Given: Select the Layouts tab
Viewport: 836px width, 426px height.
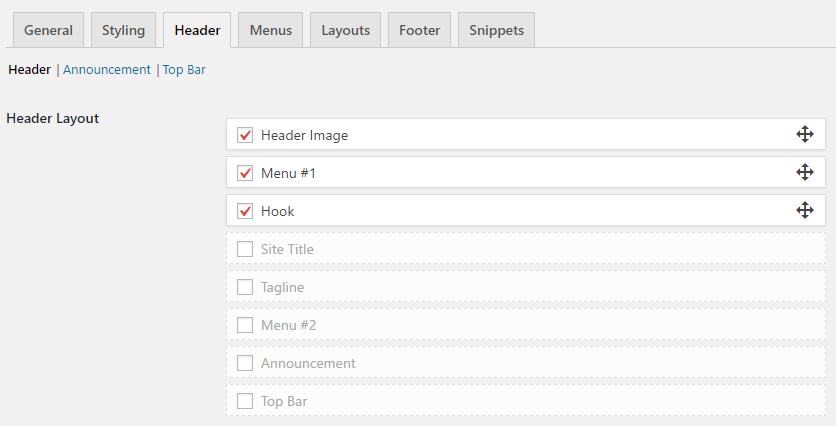Looking at the screenshot, I should coord(345,30).
